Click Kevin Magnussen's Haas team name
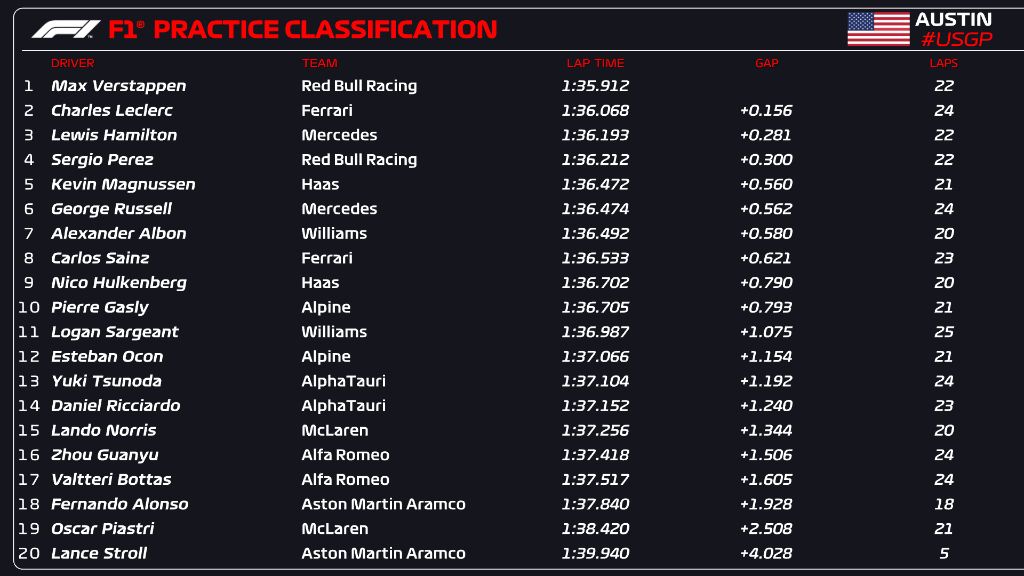This screenshot has width=1024, height=576. pyautogui.click(x=320, y=184)
